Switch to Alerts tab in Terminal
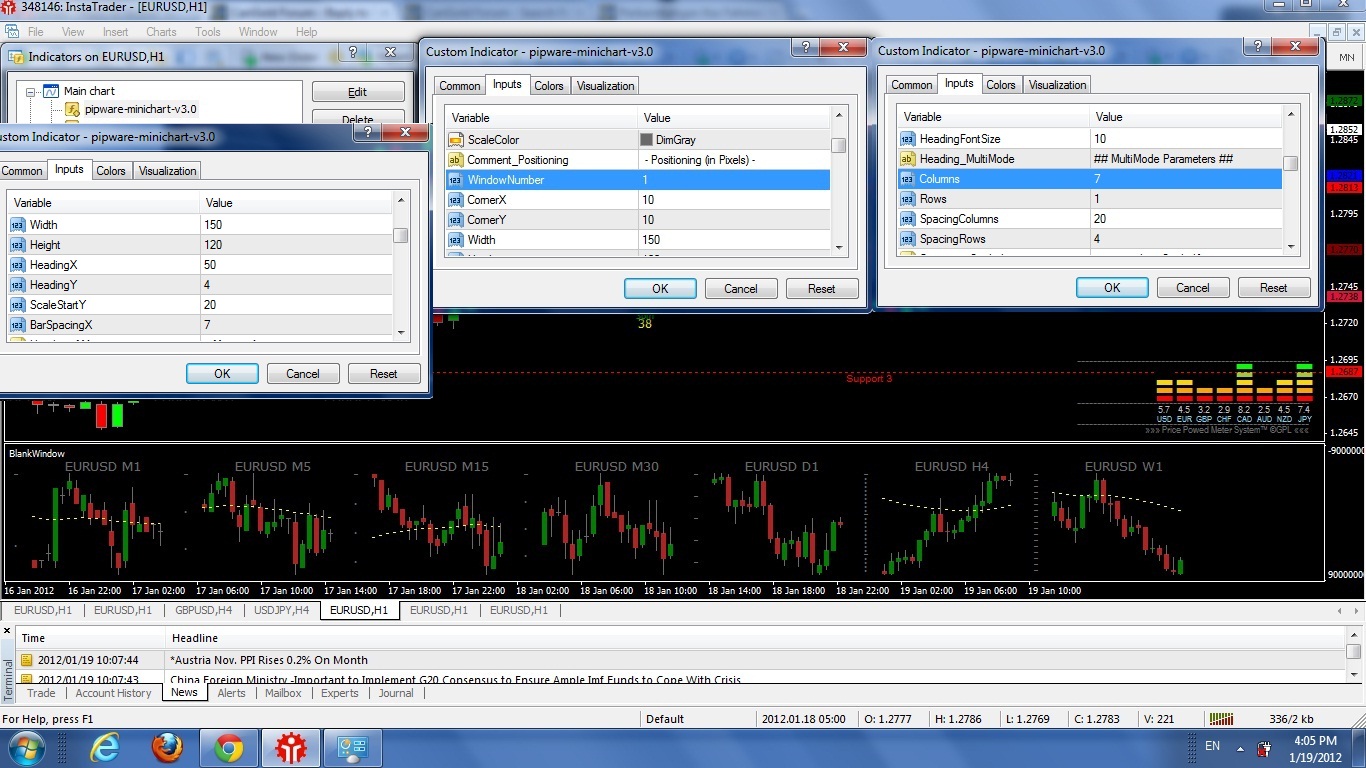 (x=232, y=693)
